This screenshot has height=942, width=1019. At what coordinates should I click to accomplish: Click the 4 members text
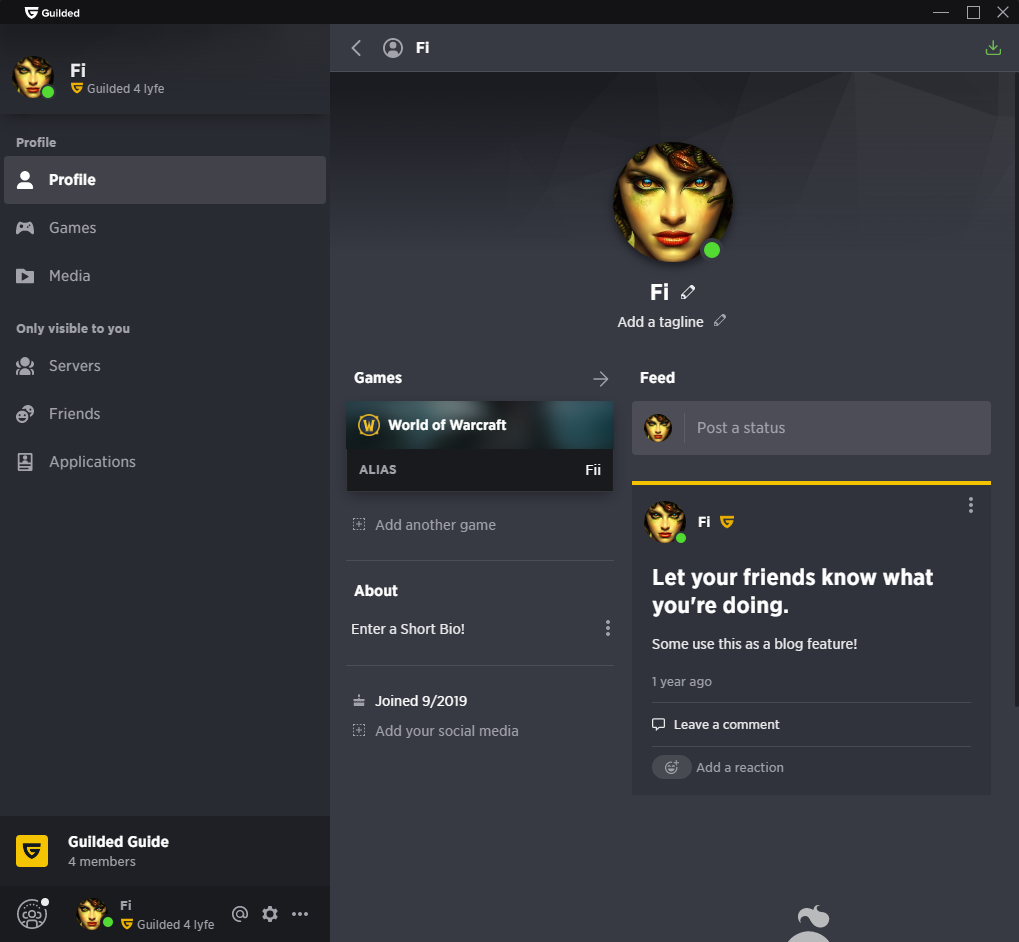tap(102, 861)
